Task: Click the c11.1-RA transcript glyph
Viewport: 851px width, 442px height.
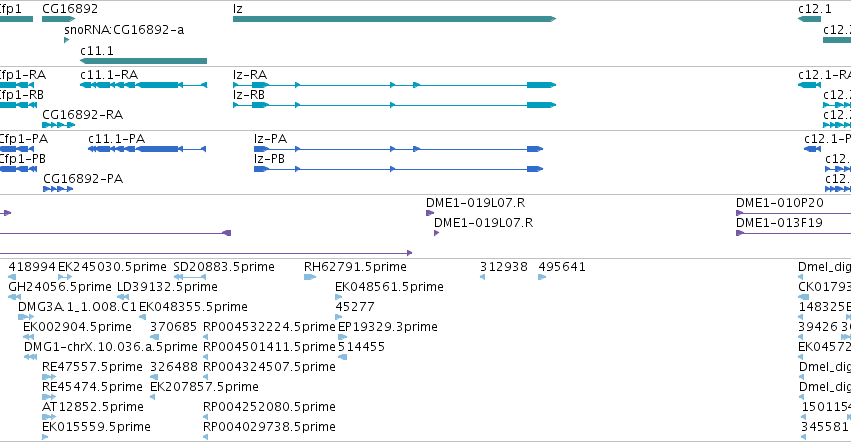Action: (143, 85)
